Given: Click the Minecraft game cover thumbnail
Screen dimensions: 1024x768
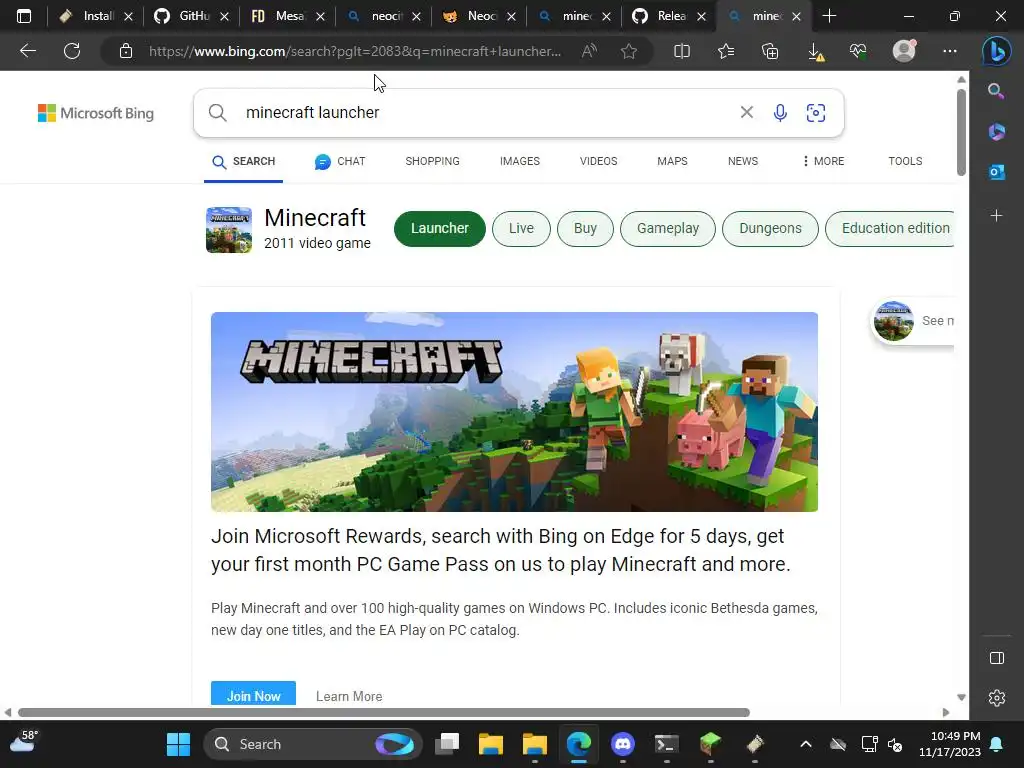Looking at the screenshot, I should [229, 230].
